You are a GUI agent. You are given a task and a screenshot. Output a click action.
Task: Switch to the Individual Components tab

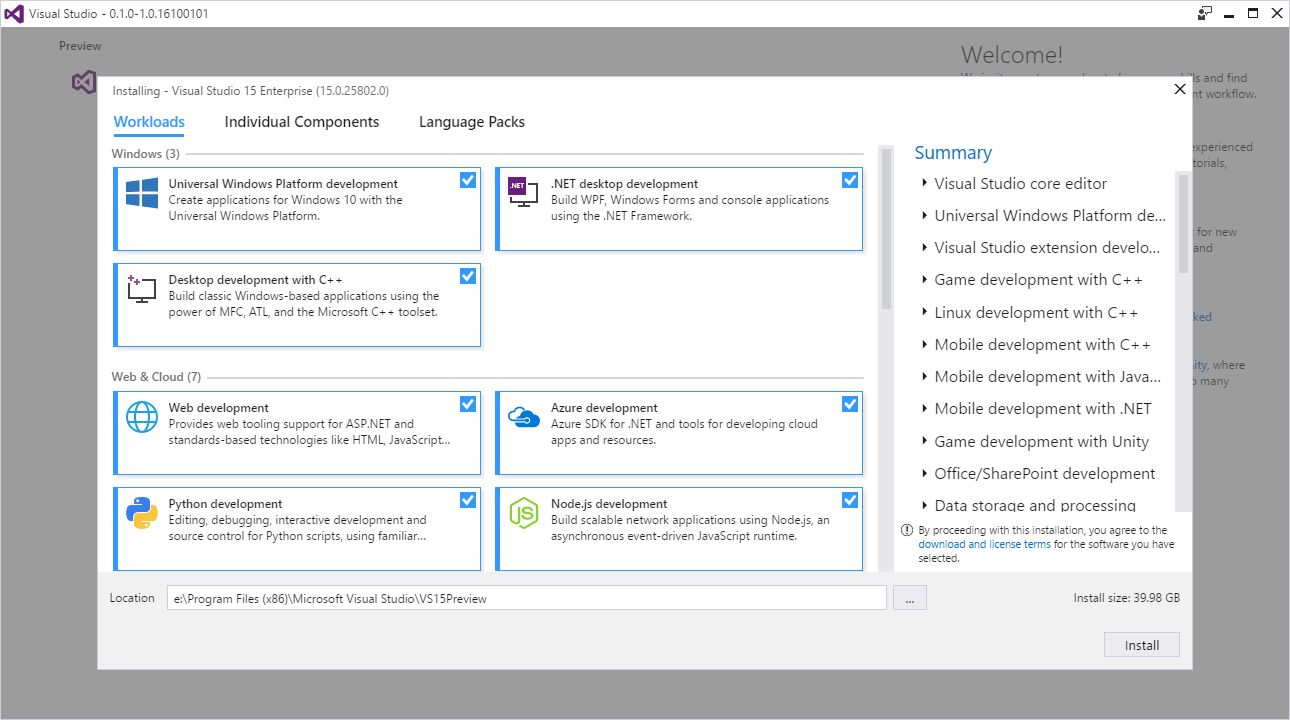coord(301,122)
